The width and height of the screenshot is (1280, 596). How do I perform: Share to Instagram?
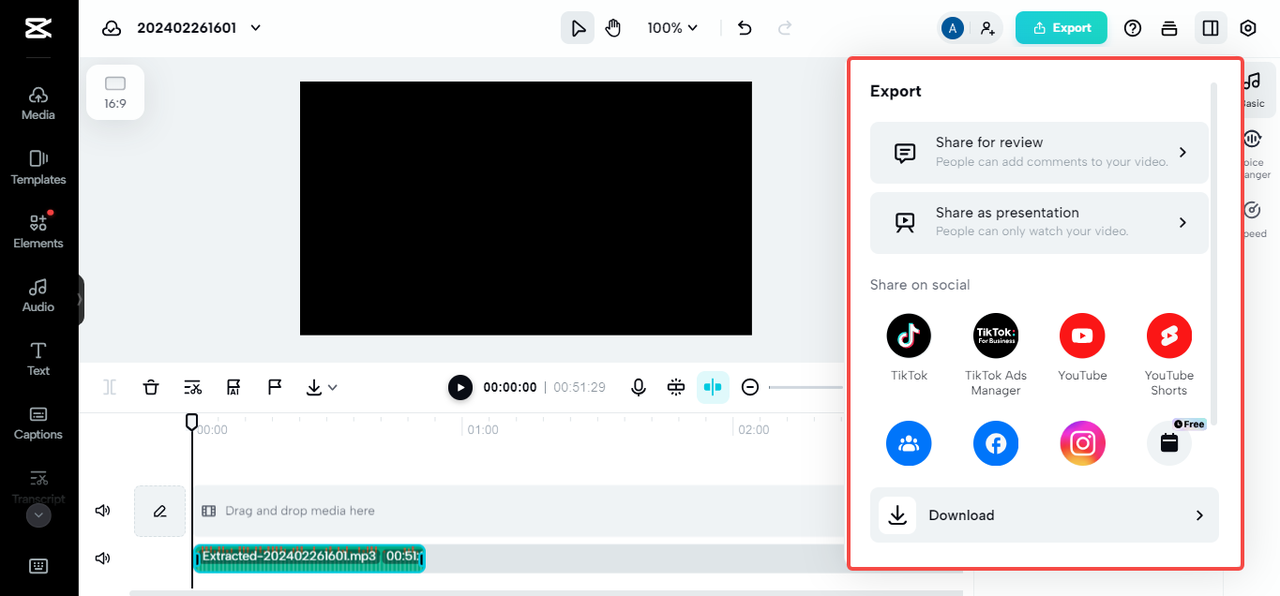[x=1082, y=444]
